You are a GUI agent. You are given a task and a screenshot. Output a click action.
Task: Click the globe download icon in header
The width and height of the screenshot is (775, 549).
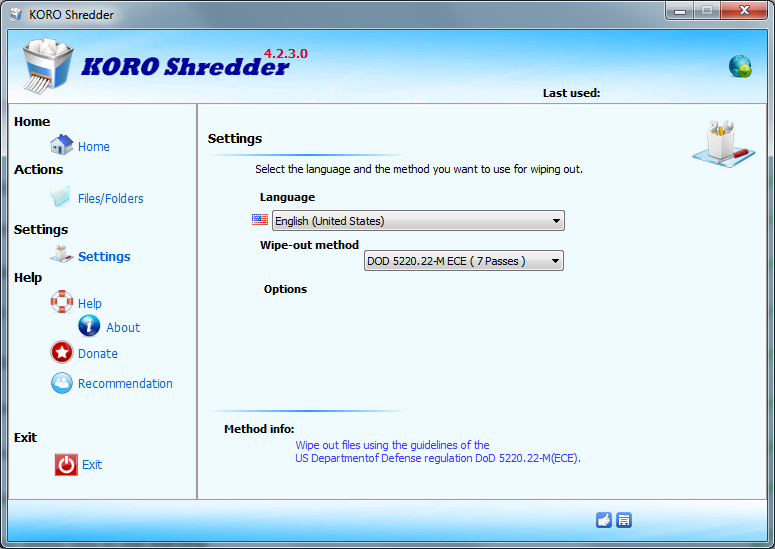coord(740,67)
